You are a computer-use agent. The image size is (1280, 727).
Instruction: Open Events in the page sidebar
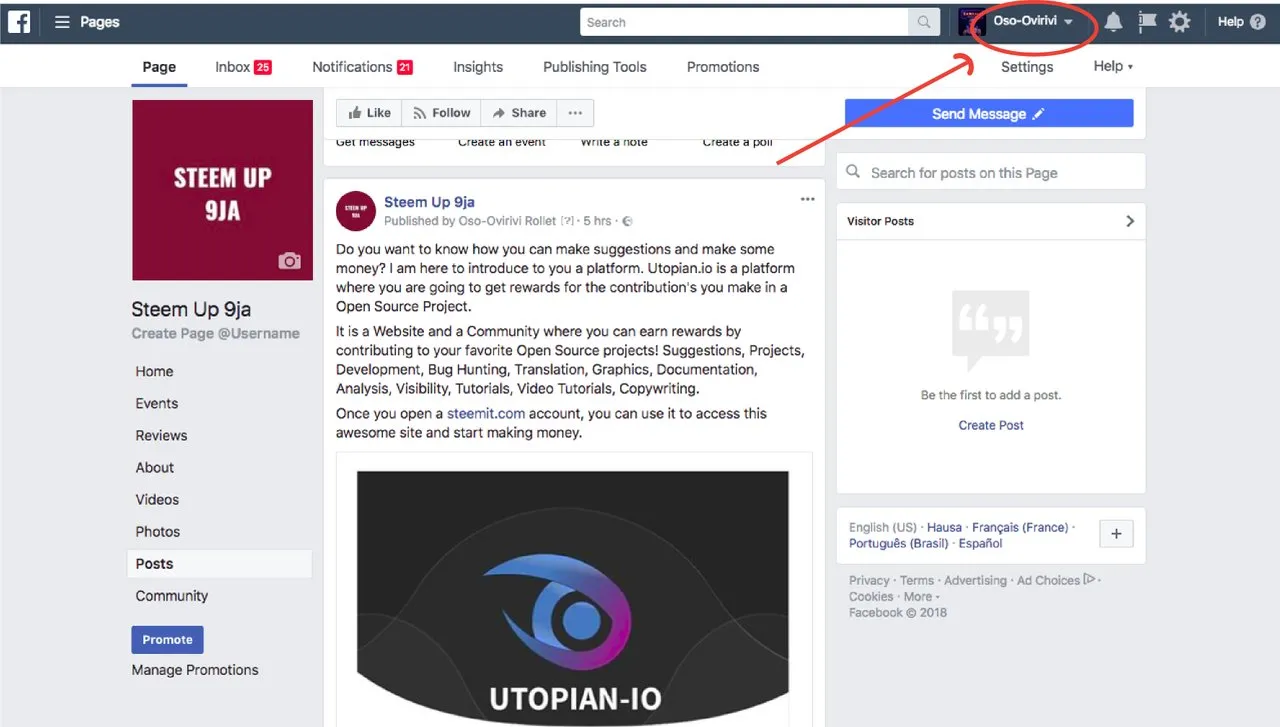point(157,403)
